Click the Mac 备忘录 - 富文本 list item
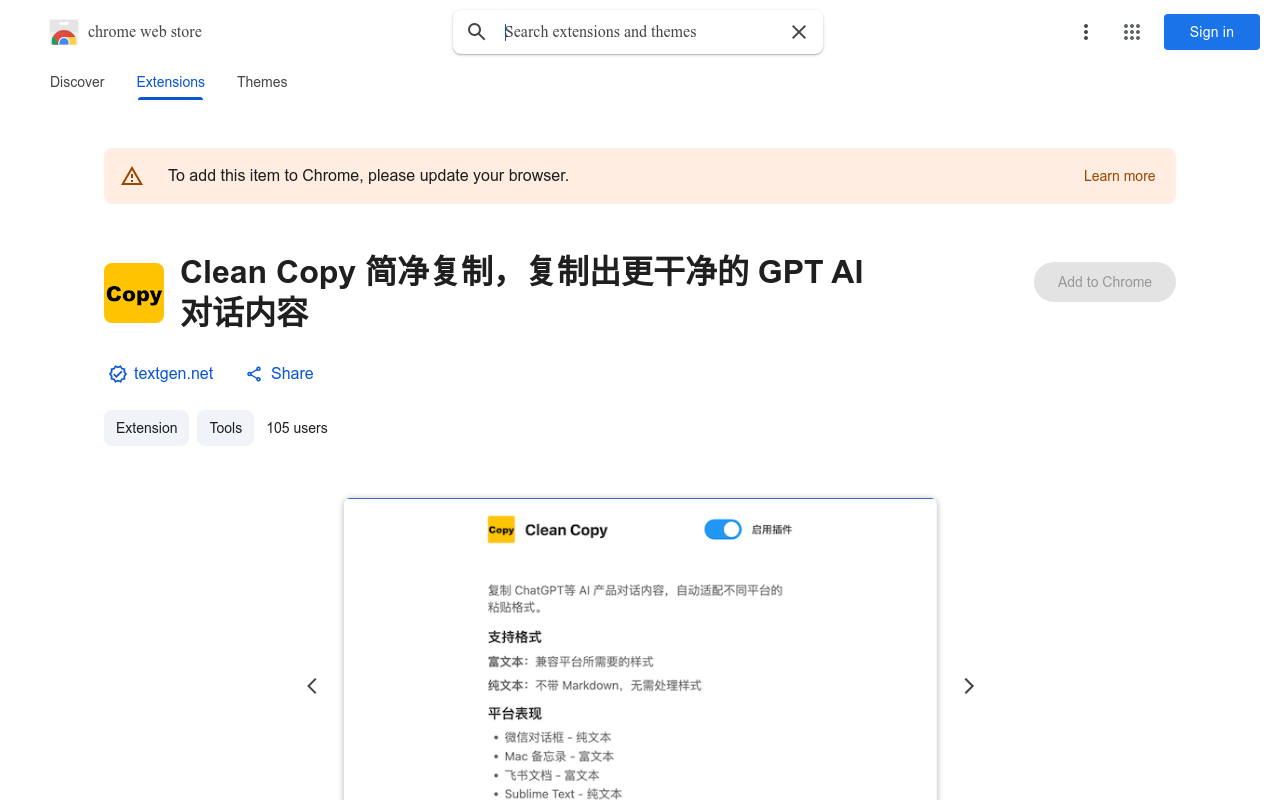This screenshot has width=1280, height=800. coord(559,756)
